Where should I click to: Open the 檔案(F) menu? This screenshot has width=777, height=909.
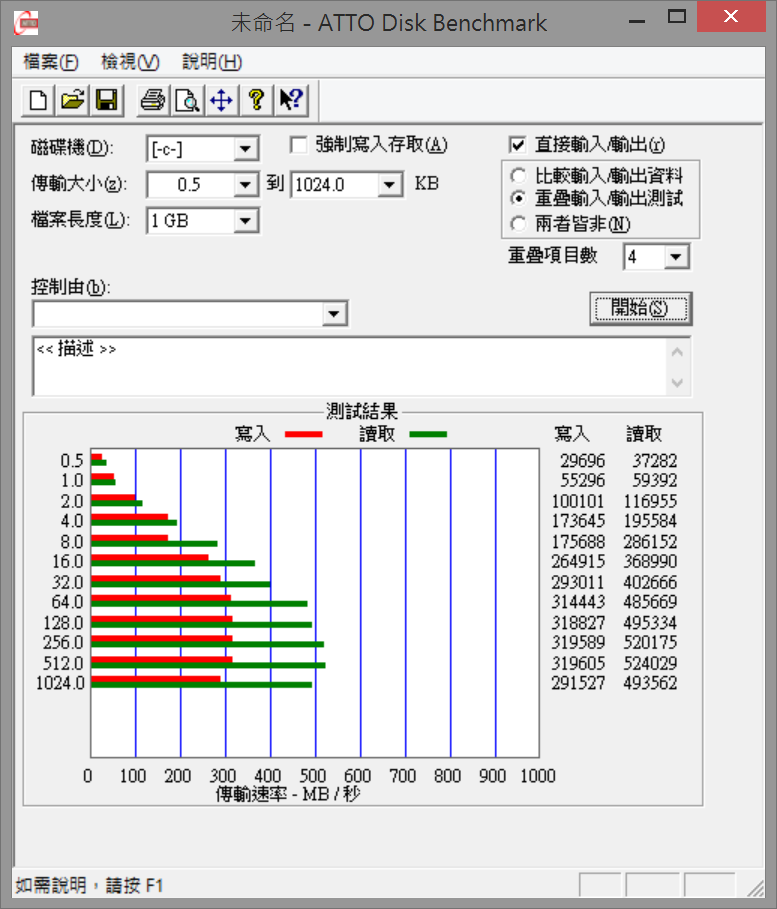[51, 62]
